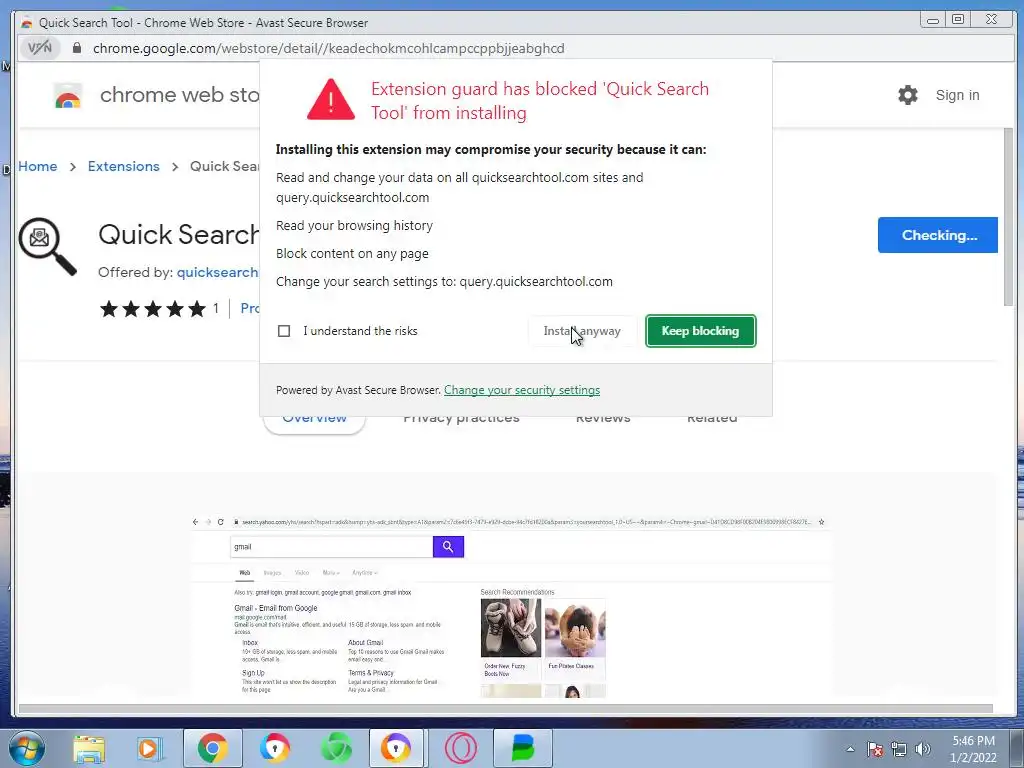1024x768 pixels.
Task: Click 'Read your browsing history' text
Action: [x=355, y=225]
